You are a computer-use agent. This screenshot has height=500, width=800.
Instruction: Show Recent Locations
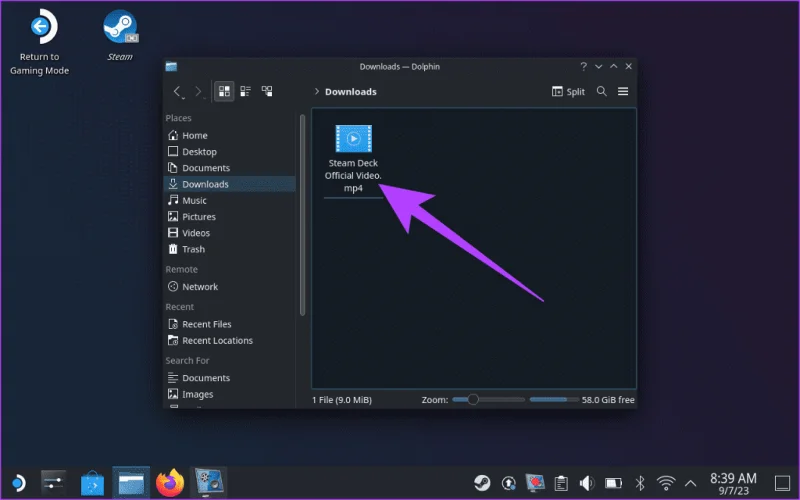click(230, 340)
